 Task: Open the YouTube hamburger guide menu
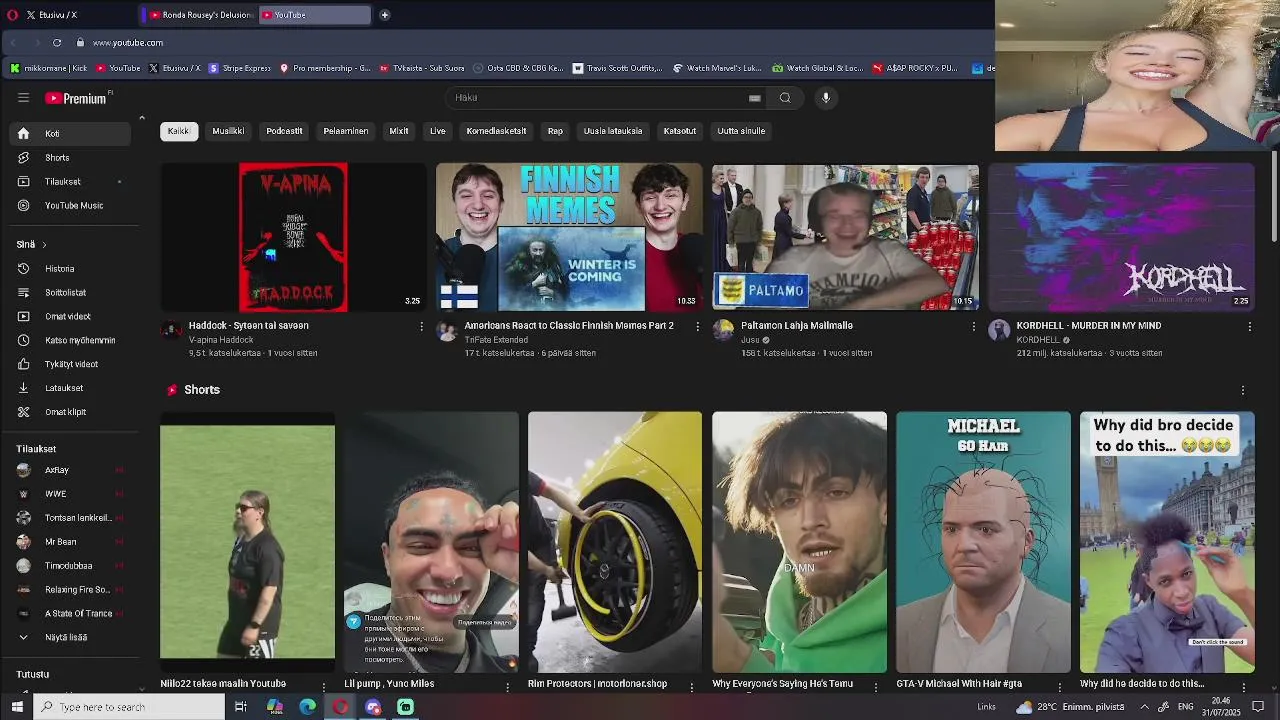click(x=23, y=97)
